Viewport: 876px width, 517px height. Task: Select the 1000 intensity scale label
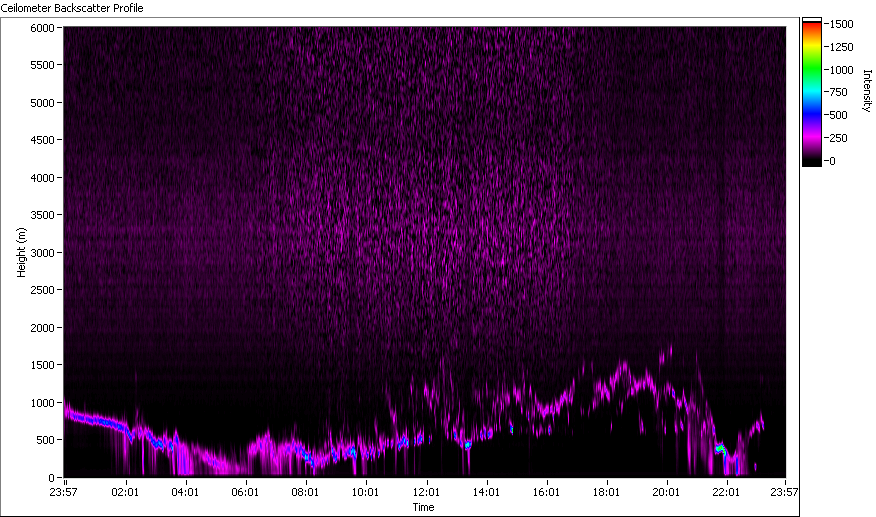tap(842, 70)
